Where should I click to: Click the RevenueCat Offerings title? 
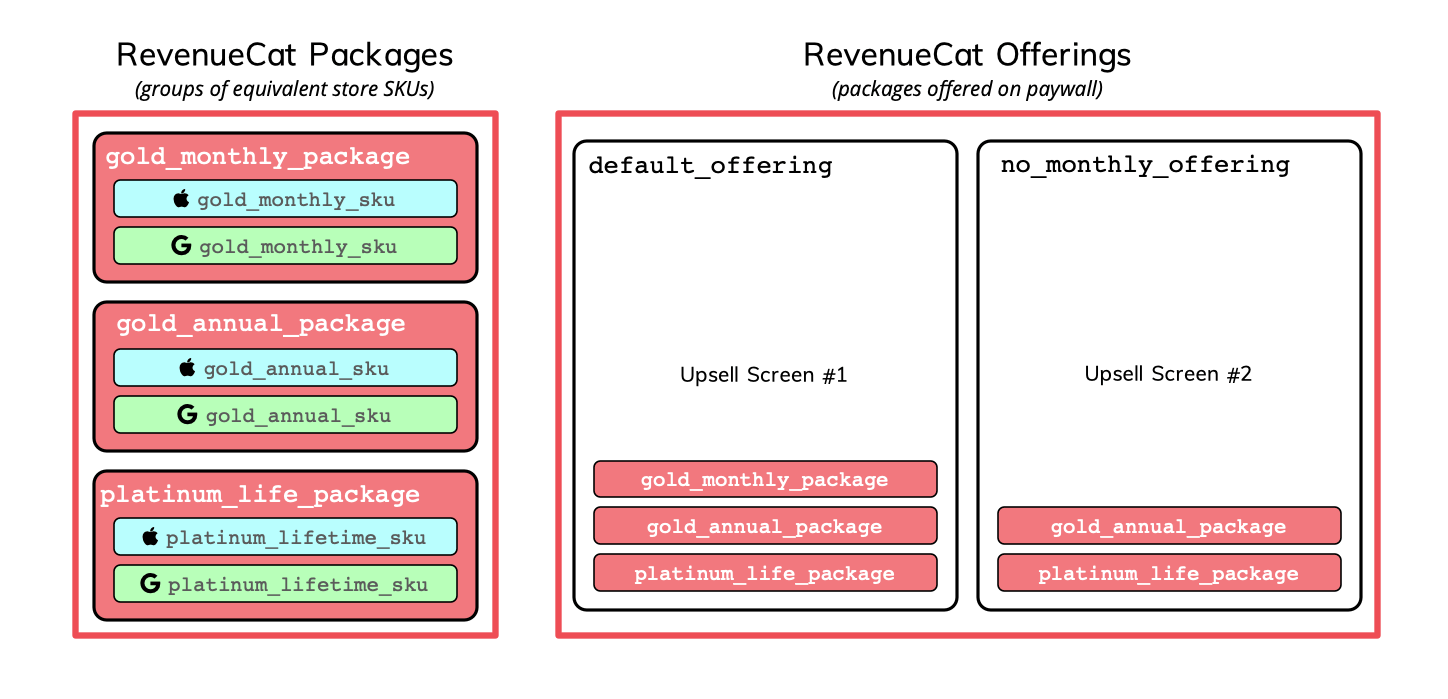click(967, 54)
